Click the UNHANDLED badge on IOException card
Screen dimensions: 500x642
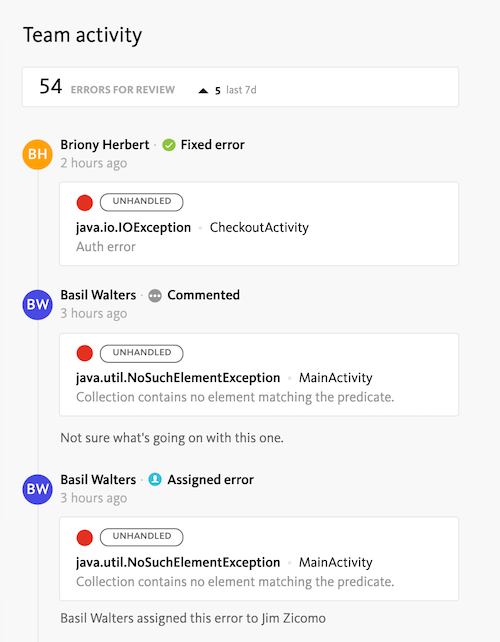pyautogui.click(x=142, y=202)
